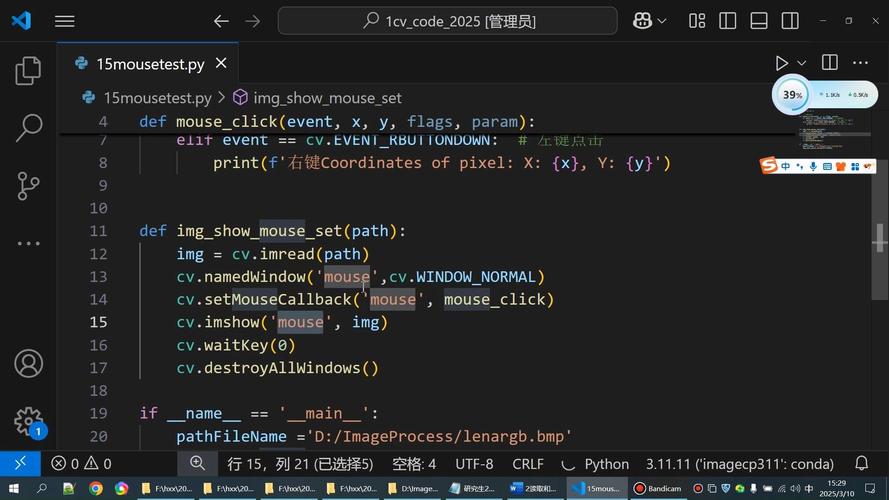Select interpreter 3.11.11 imagecp311 conda
This screenshot has width=889, height=500.
point(740,464)
